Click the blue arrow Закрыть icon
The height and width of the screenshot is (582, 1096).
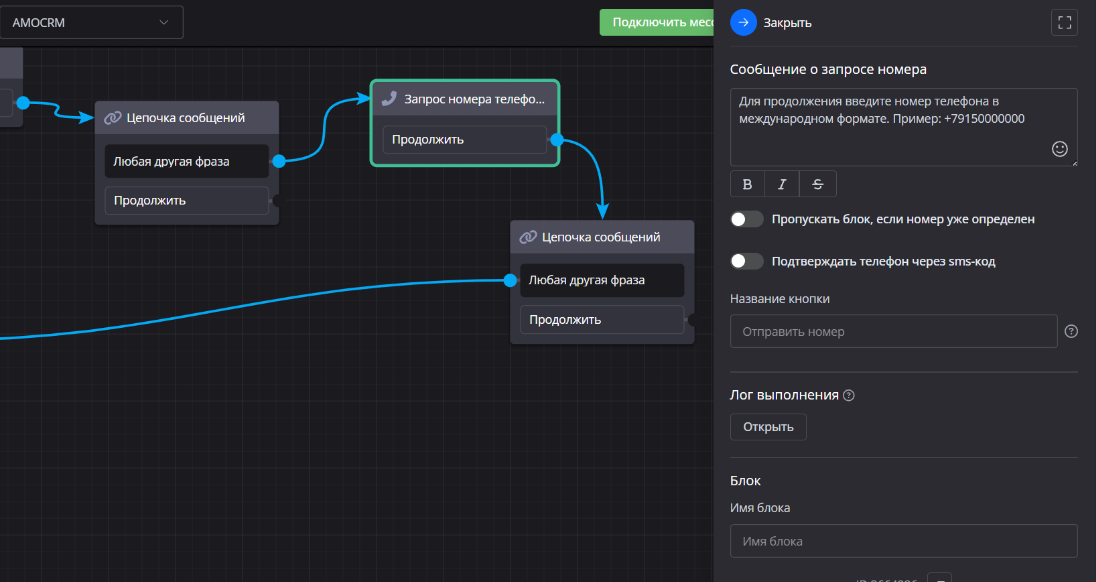click(x=743, y=22)
